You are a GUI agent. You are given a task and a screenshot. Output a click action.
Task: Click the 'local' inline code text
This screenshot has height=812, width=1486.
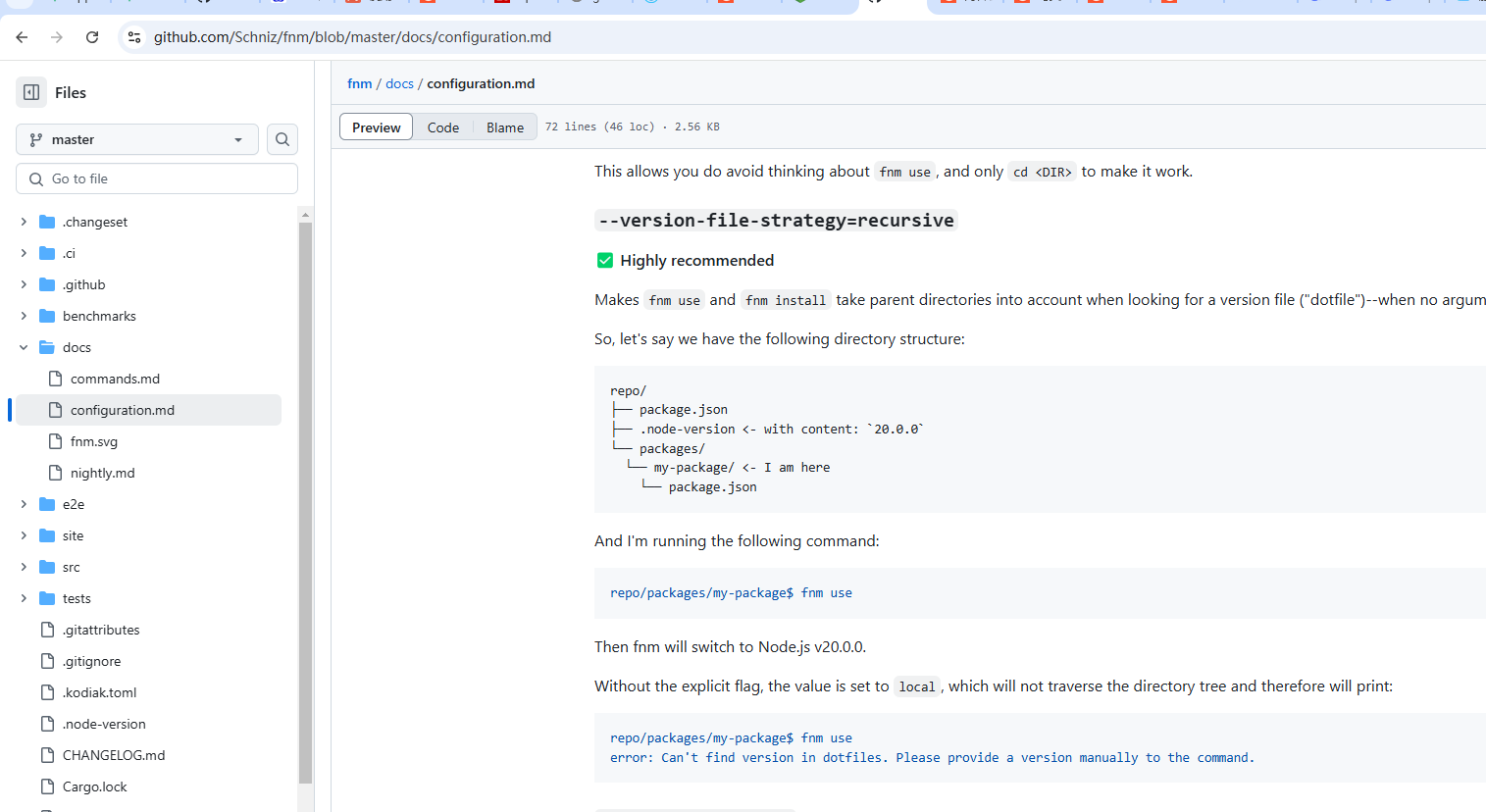click(917, 686)
